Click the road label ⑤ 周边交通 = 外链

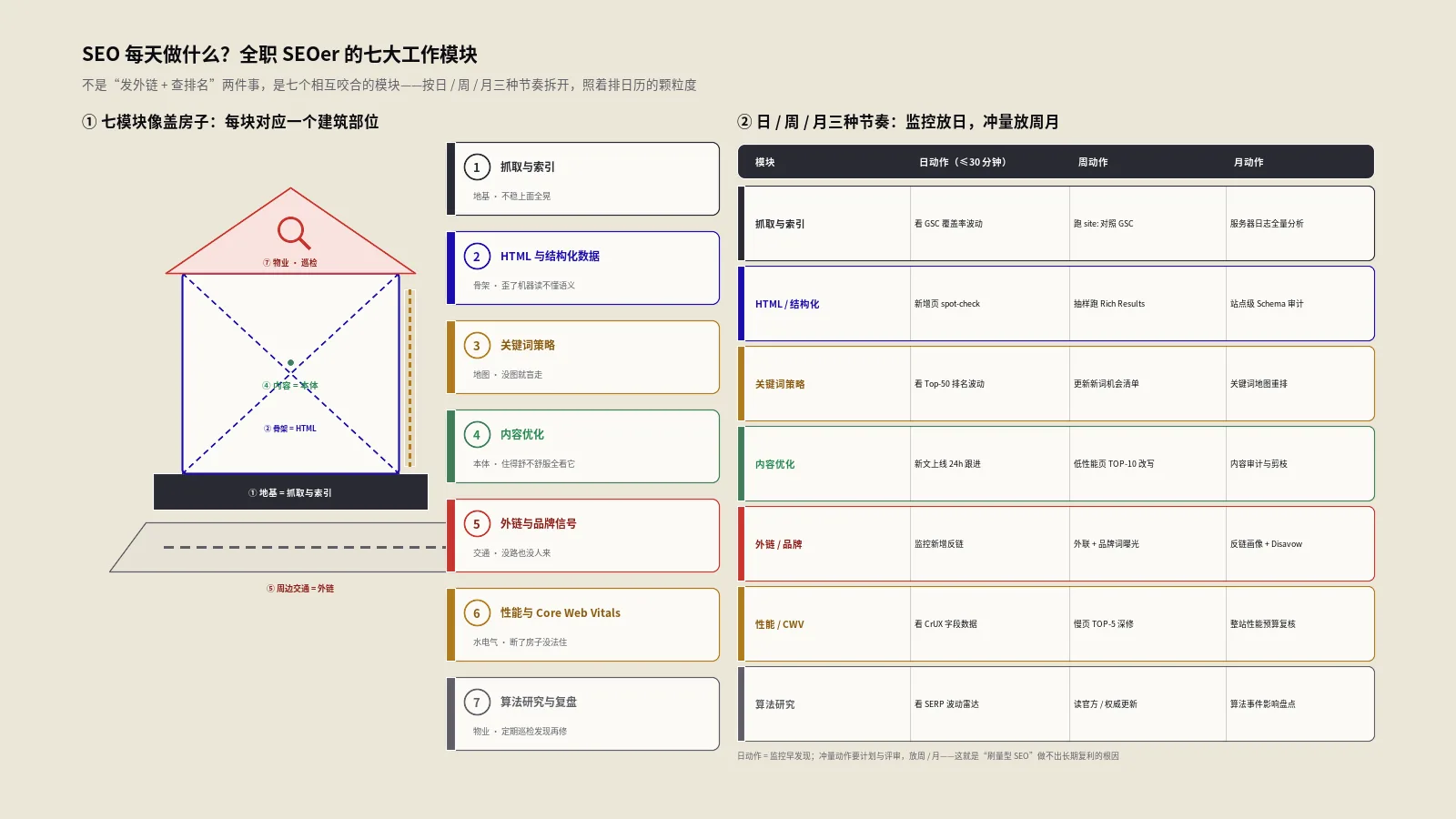coord(300,589)
